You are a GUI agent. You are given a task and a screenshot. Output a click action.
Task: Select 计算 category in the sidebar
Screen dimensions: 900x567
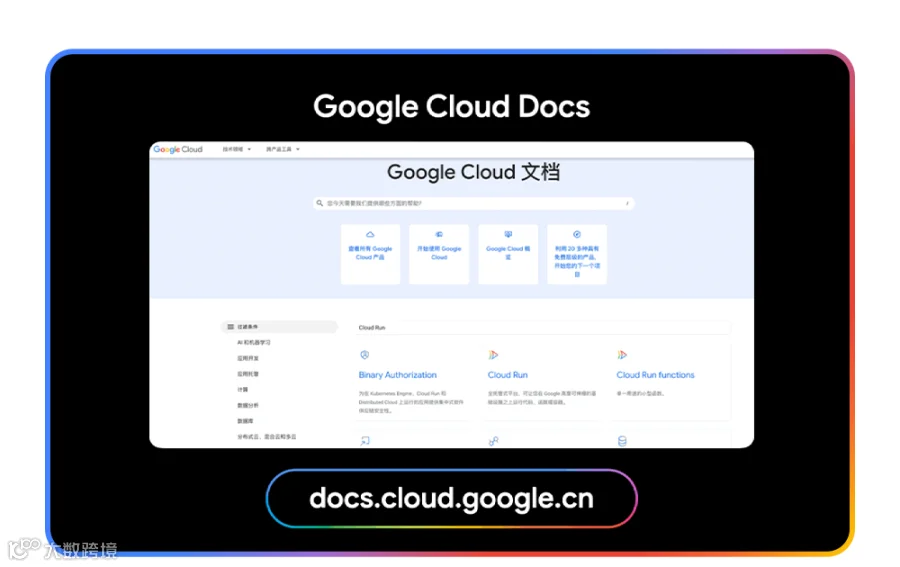(243, 390)
